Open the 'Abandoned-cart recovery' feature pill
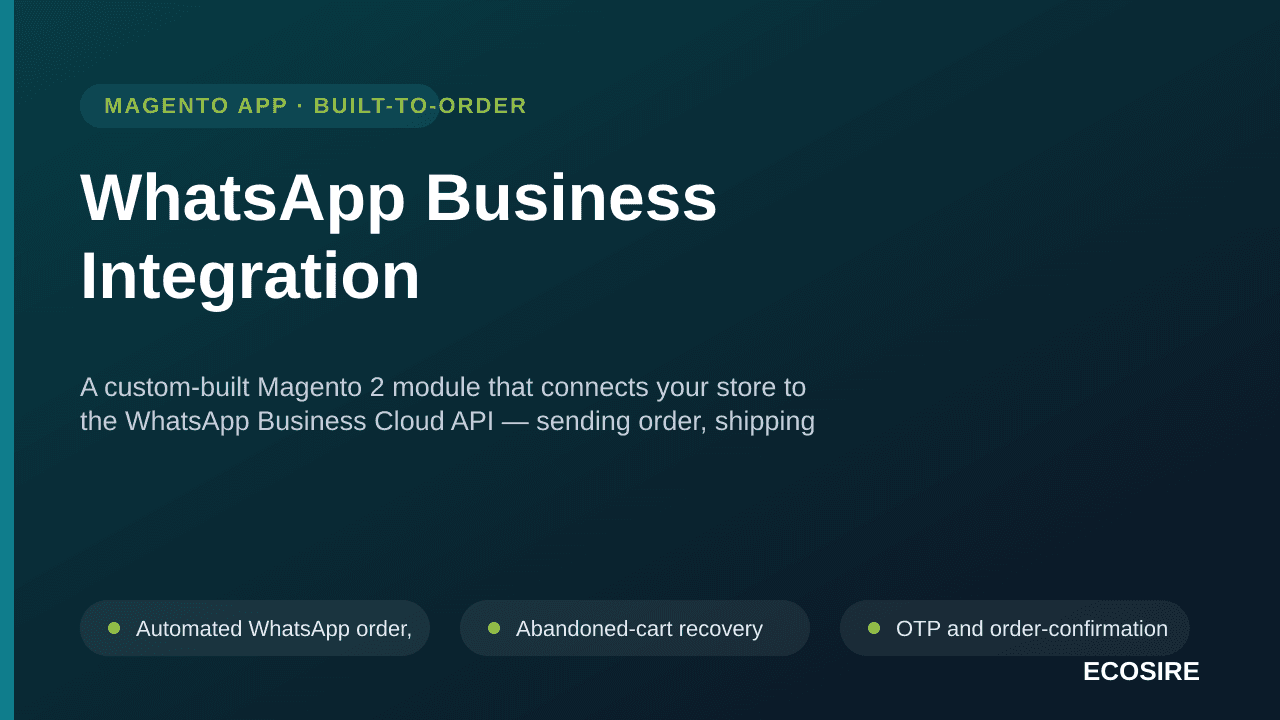Image resolution: width=1280 pixels, height=720 pixels. coord(635,628)
